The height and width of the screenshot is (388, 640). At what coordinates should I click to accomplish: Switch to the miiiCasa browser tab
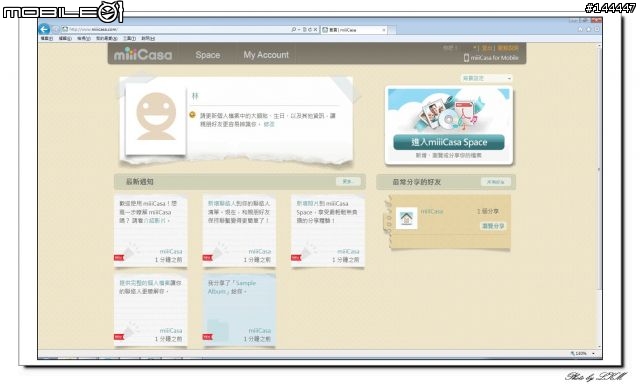click(353, 30)
